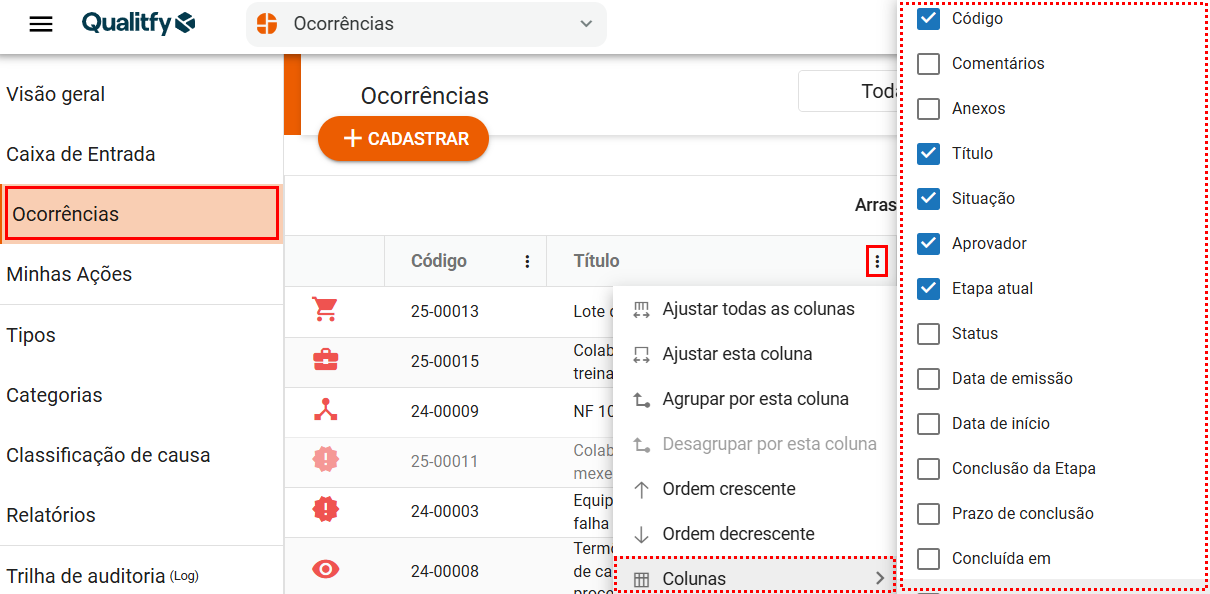Select Ajustar todas as colunas
Image resolution: width=1210 pixels, height=594 pixels.
click(757, 309)
